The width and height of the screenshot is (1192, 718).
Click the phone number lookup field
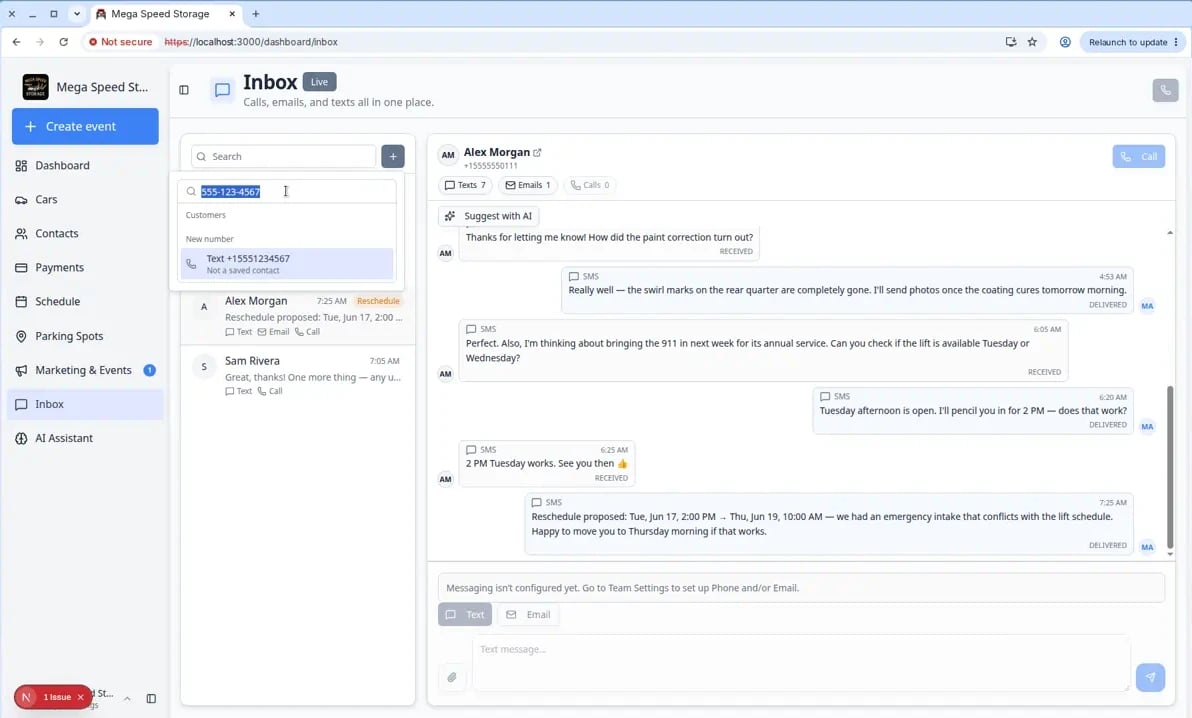click(287, 192)
